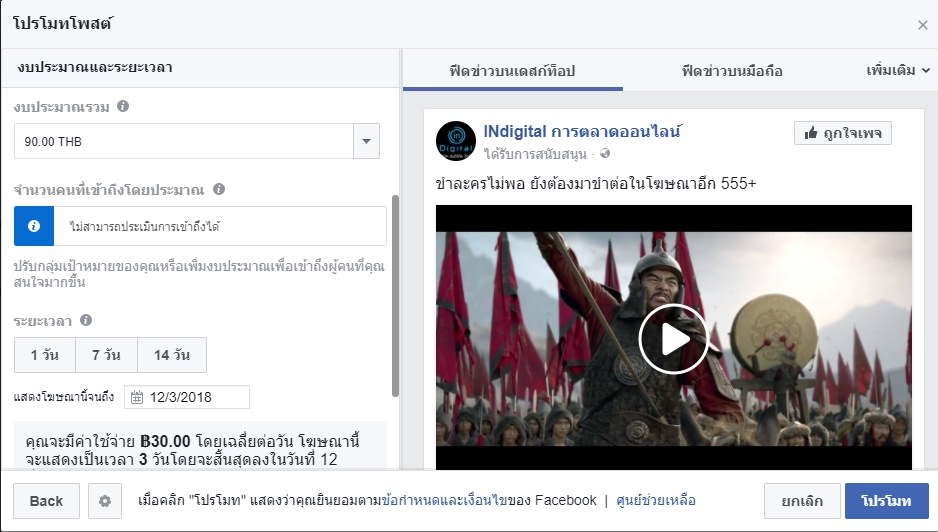Click info icon next to ระยะเวลา
This screenshot has width=938, height=532.
tap(86, 320)
